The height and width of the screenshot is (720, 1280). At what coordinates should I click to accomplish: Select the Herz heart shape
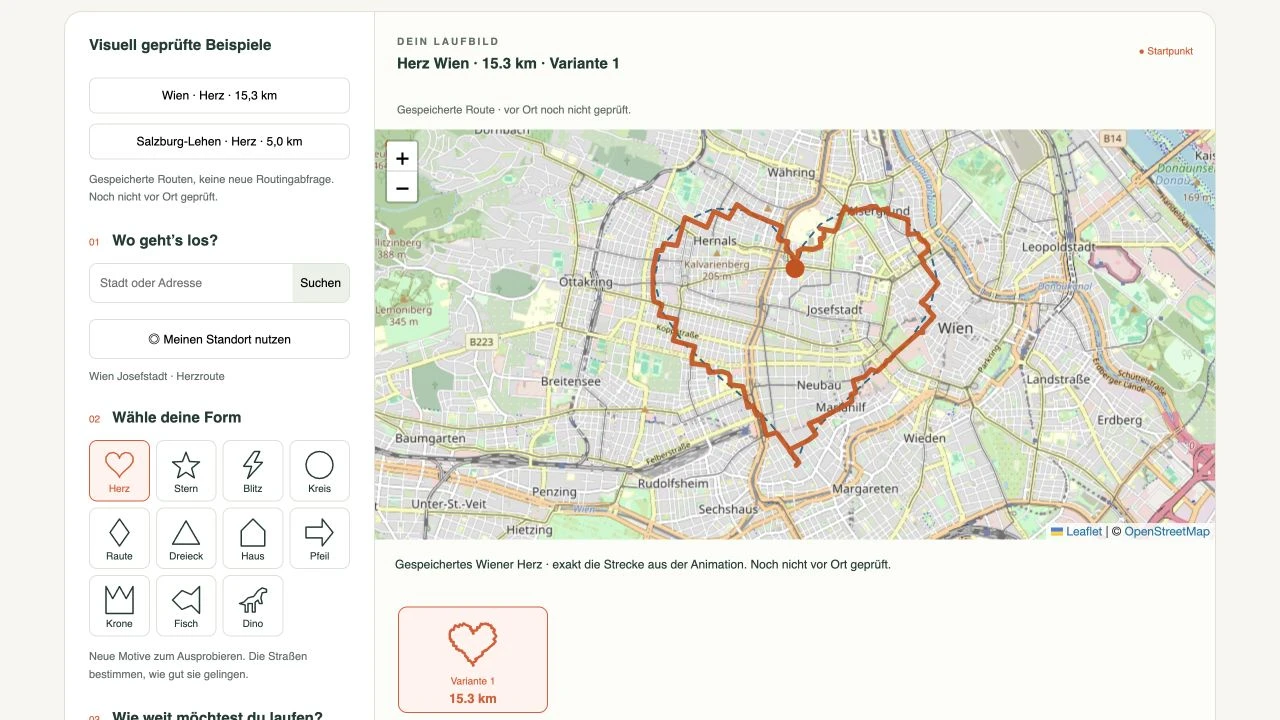tap(119, 470)
